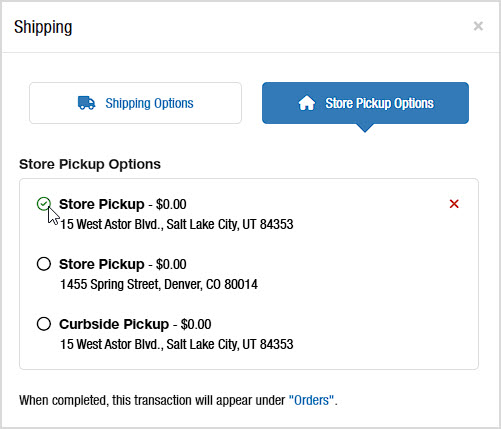The image size is (501, 429).
Task: Click the delivery truck icon
Action: (86, 103)
